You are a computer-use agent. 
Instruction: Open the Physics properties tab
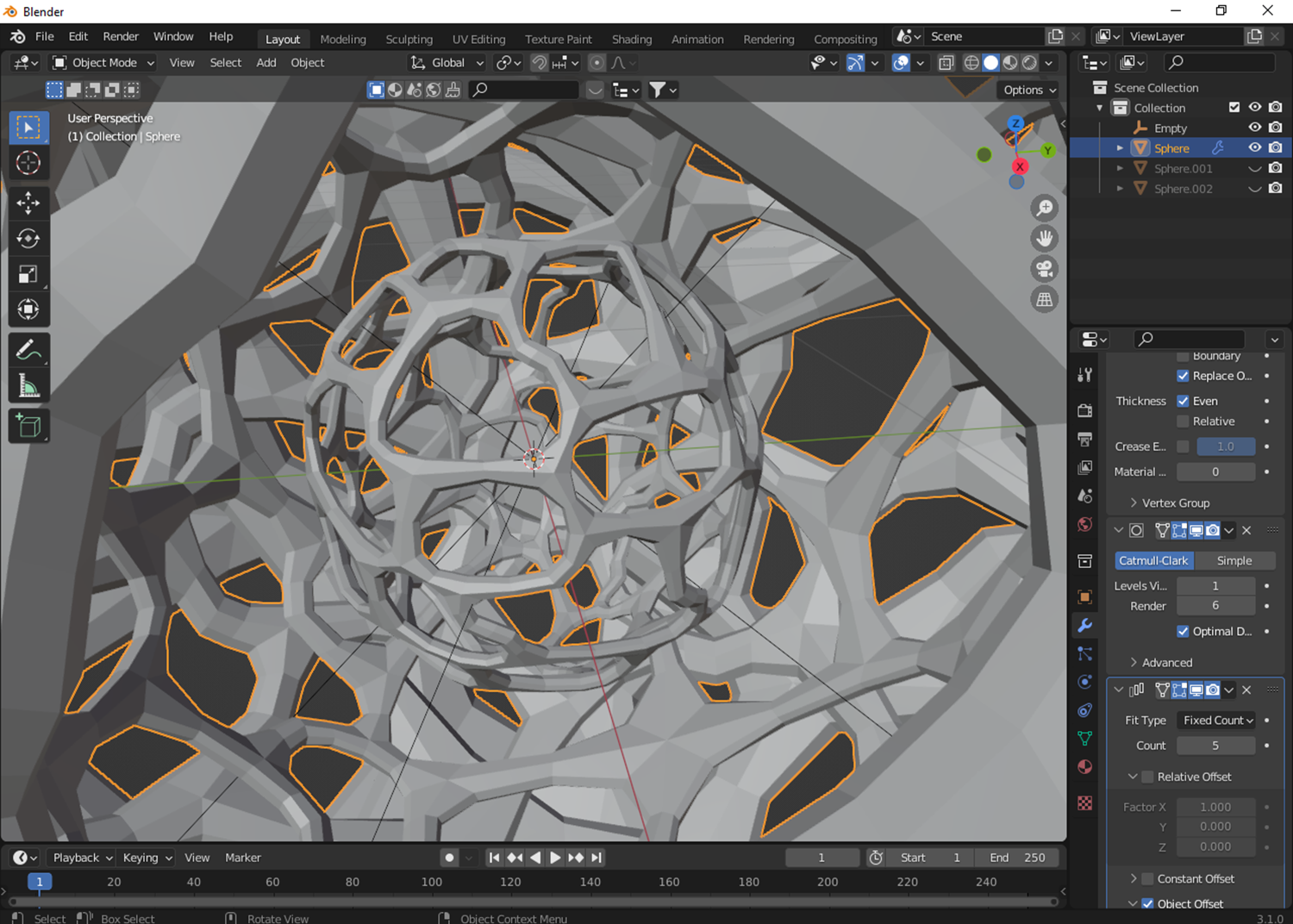tap(1085, 682)
